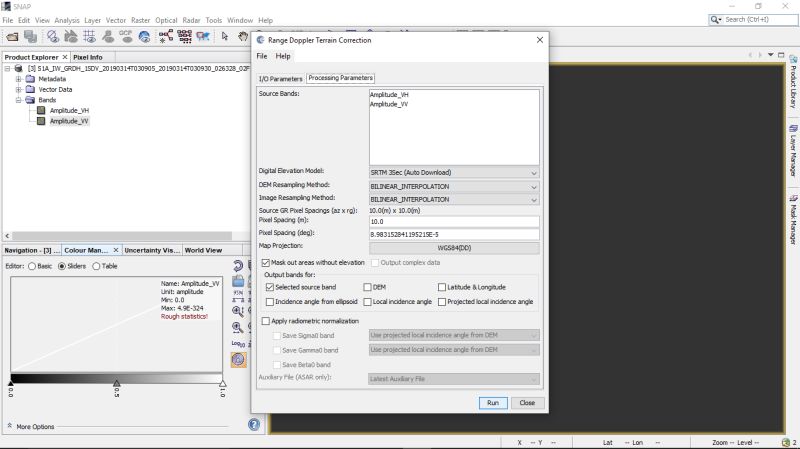Open the Digital Elevation Model dropdown
800x449 pixels.
(454, 173)
